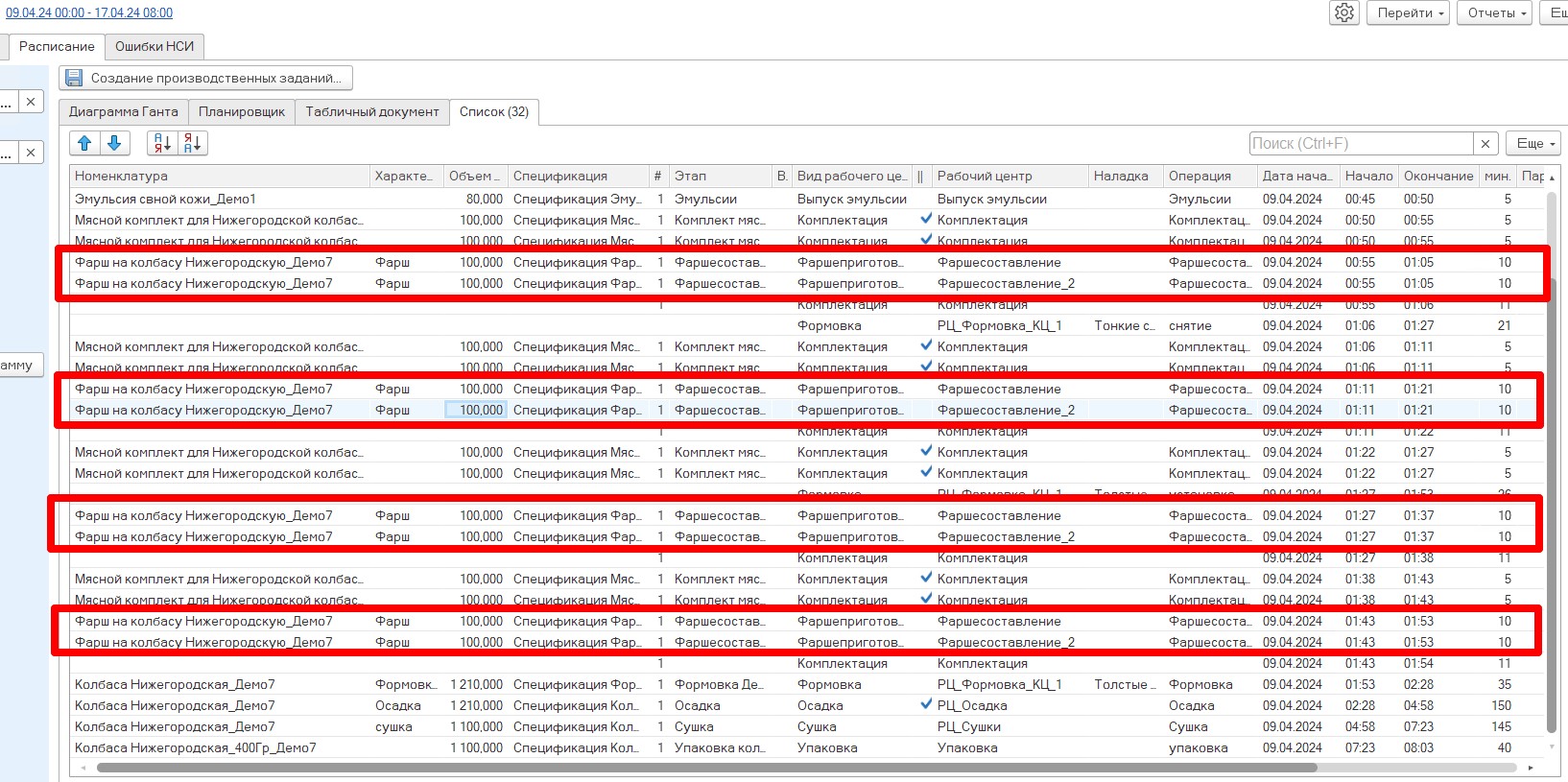Clear the search field with X icon
1568x782 pixels.
click(1485, 143)
